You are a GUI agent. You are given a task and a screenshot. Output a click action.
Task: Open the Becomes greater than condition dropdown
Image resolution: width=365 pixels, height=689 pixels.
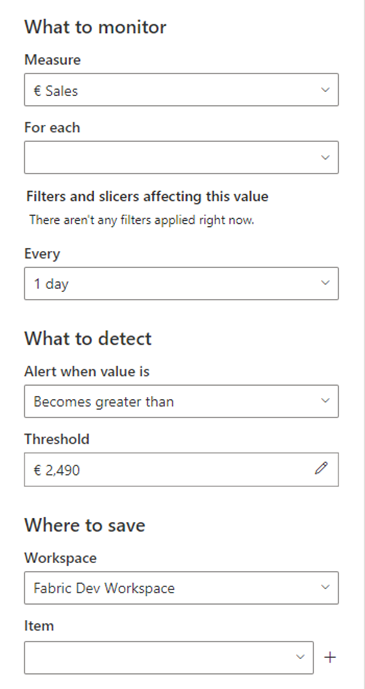click(181, 401)
